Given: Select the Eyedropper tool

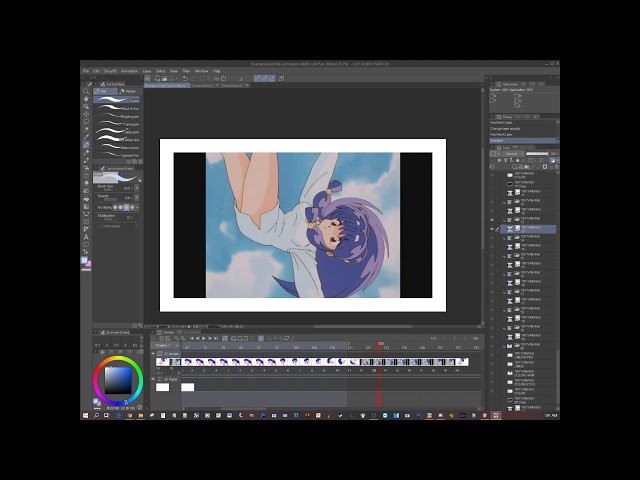Looking at the screenshot, I should click(86, 137).
